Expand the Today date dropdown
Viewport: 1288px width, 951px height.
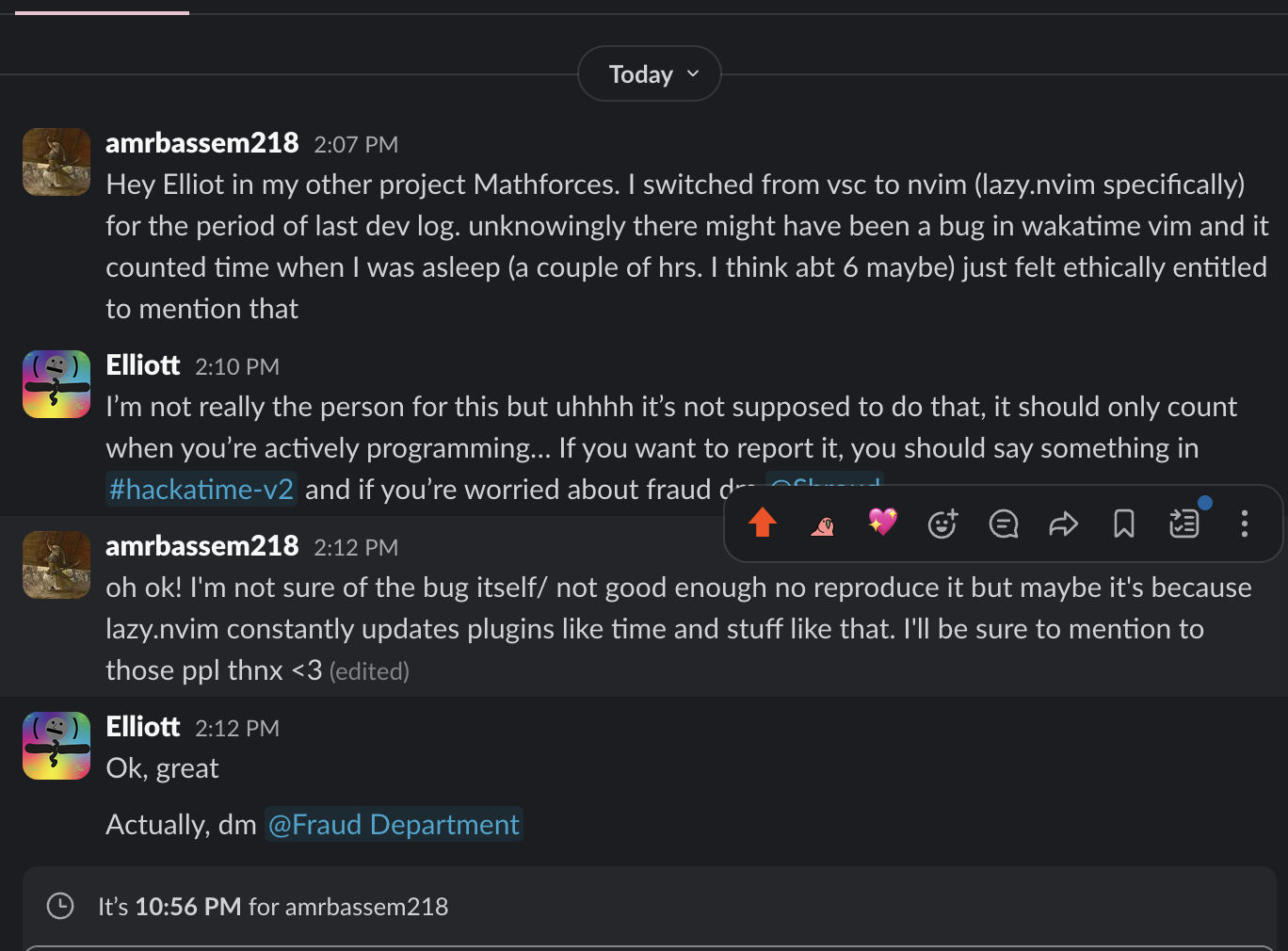650,74
